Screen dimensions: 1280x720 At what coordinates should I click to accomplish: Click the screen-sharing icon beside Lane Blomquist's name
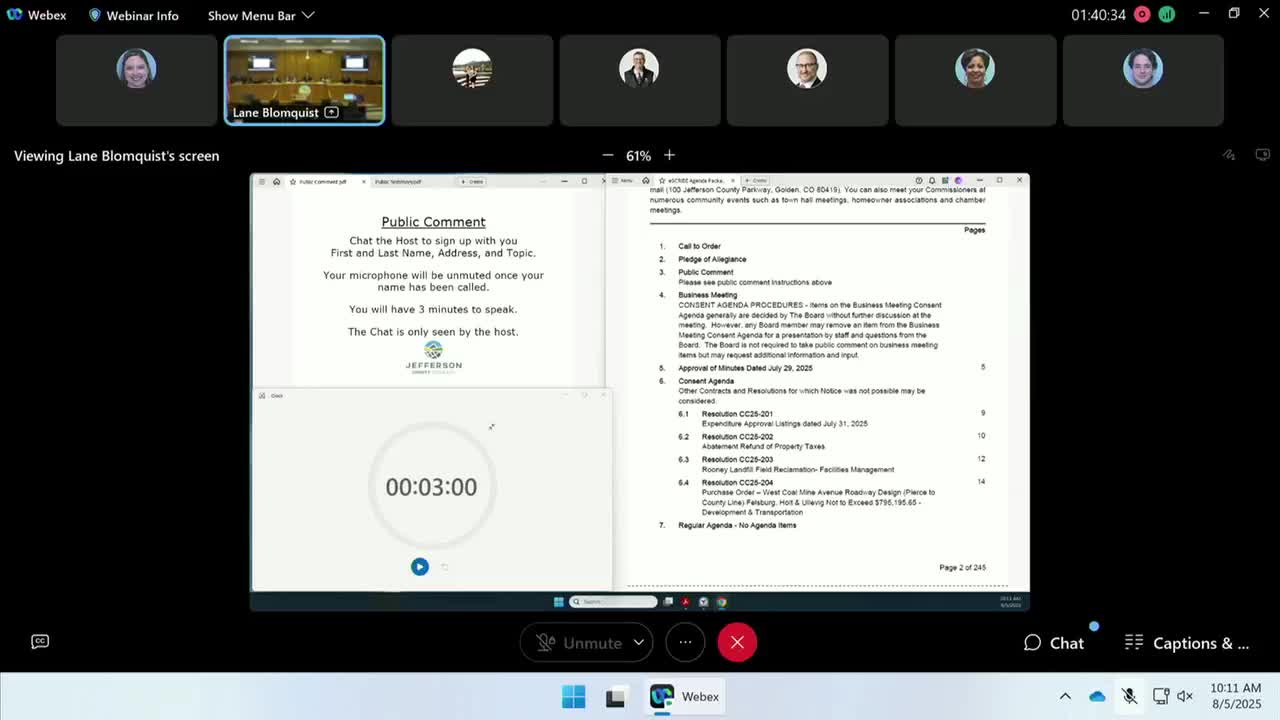pos(331,112)
